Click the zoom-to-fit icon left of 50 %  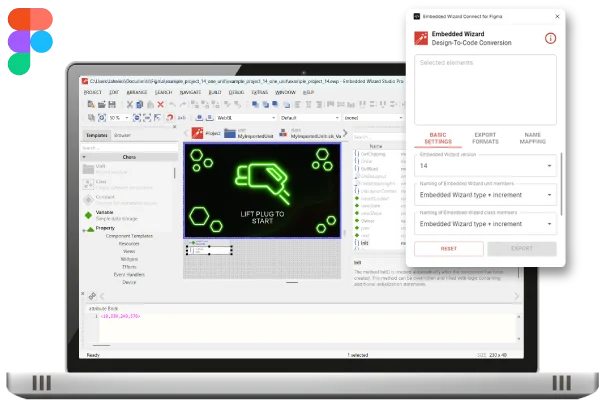click(102, 118)
